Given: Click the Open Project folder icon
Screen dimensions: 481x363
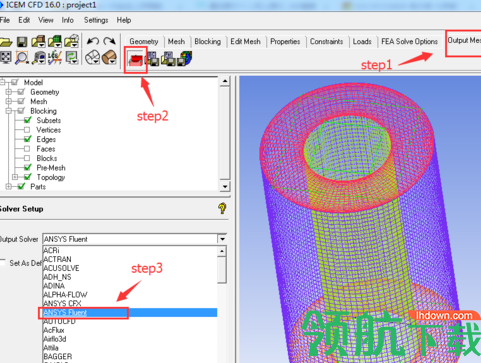Looking at the screenshot, I should [6, 42].
